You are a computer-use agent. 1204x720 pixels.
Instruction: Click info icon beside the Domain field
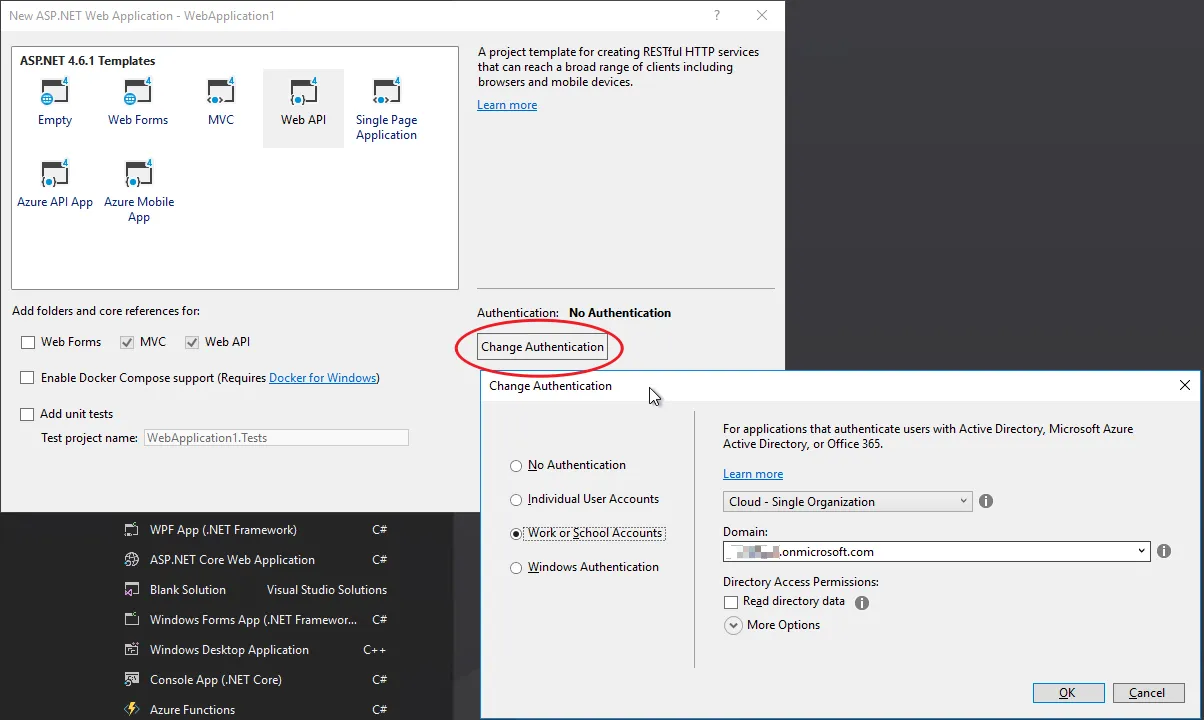coord(1164,551)
